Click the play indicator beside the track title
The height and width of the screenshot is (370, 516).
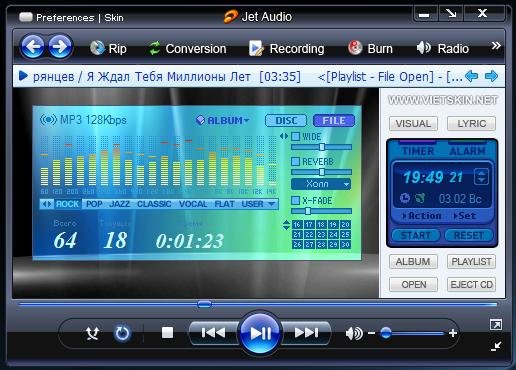pos(23,76)
